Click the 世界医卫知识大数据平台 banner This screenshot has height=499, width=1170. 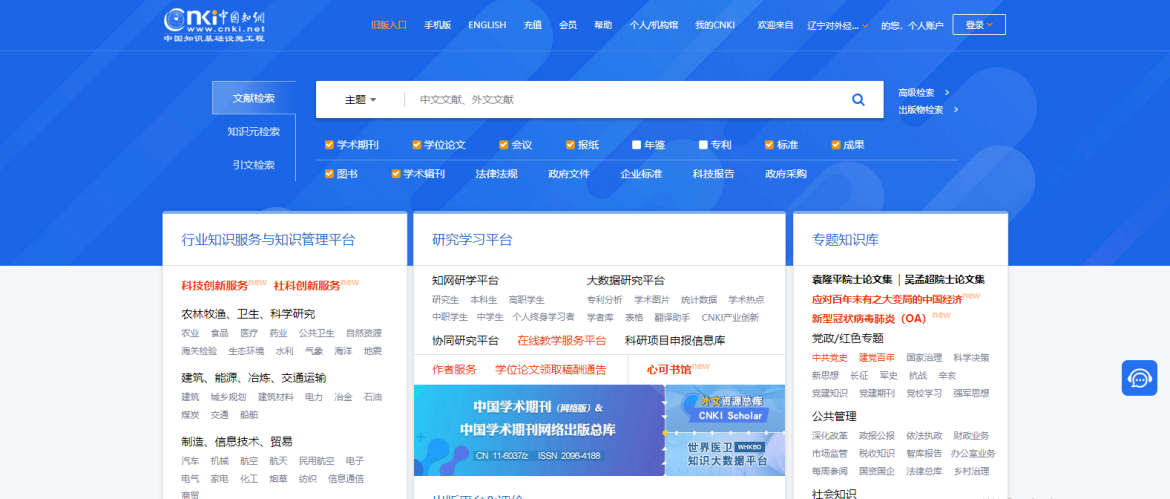[725, 454]
